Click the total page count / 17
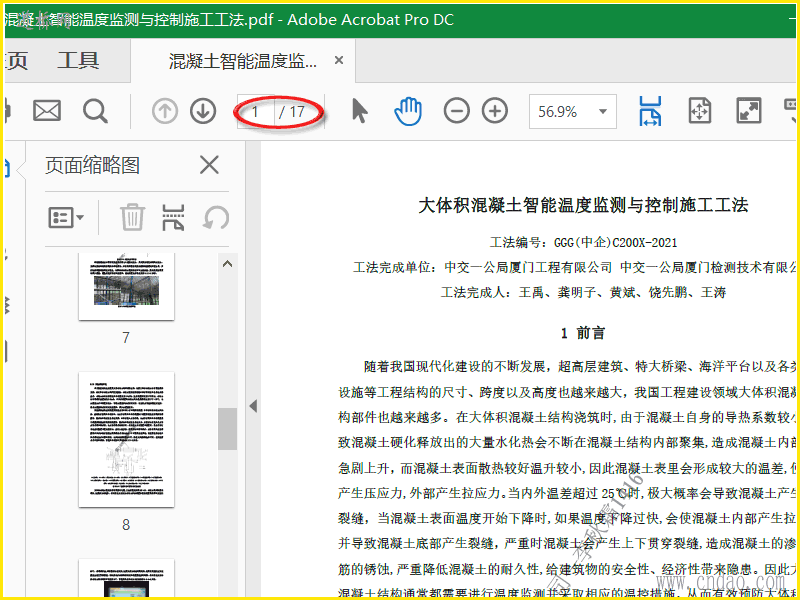Image resolution: width=800 pixels, height=600 pixels. point(292,112)
